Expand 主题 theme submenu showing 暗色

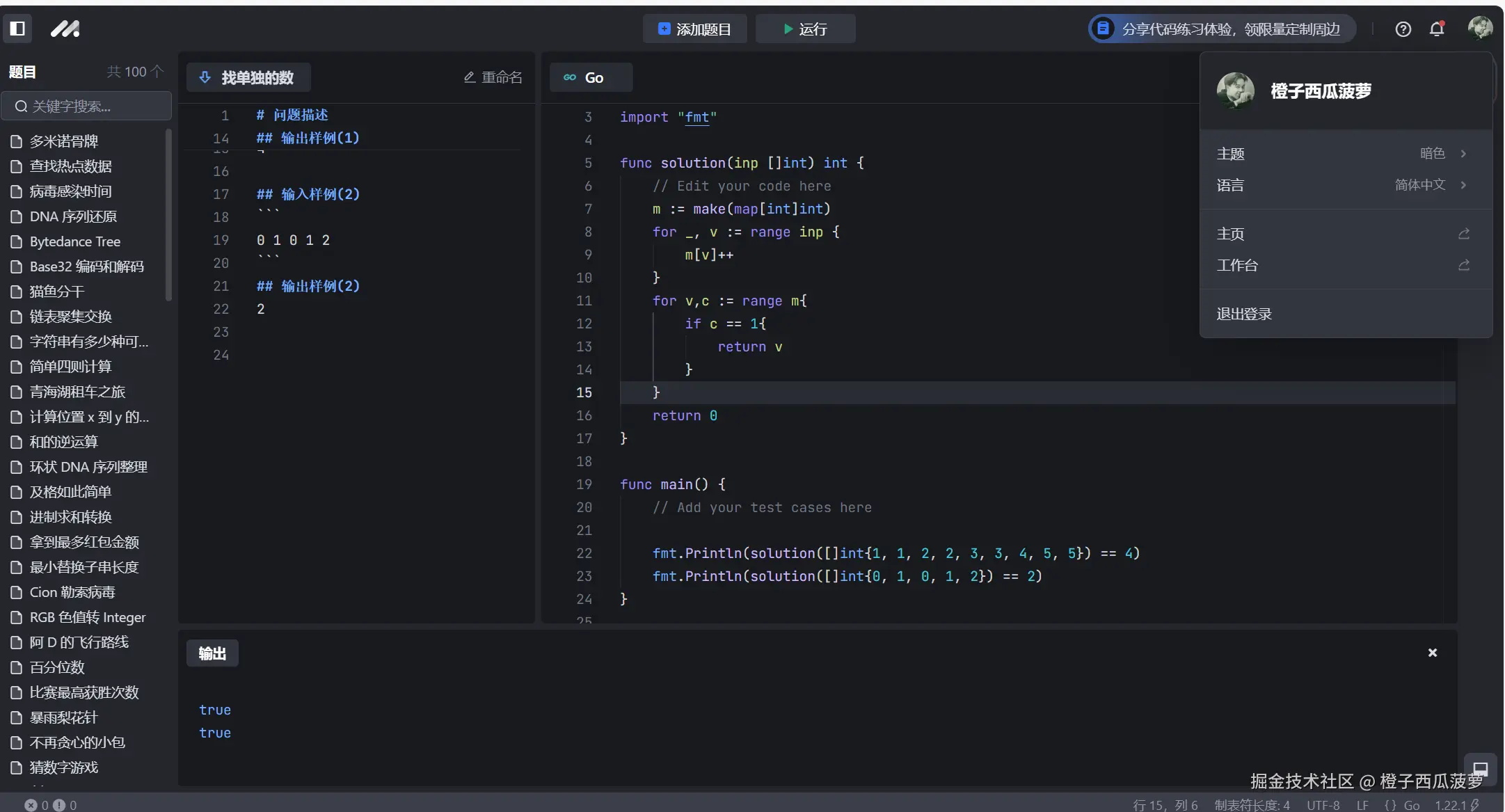[1346, 154]
